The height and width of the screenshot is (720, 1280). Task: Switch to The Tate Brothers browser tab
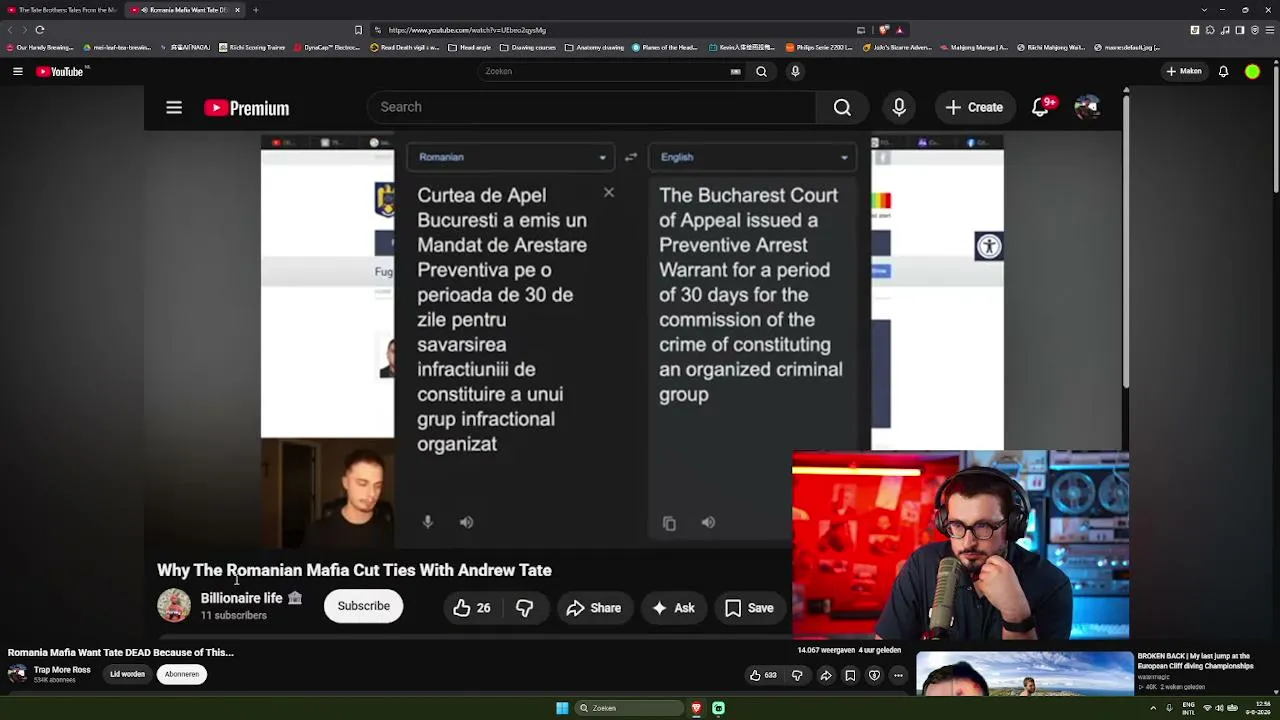coord(63,10)
